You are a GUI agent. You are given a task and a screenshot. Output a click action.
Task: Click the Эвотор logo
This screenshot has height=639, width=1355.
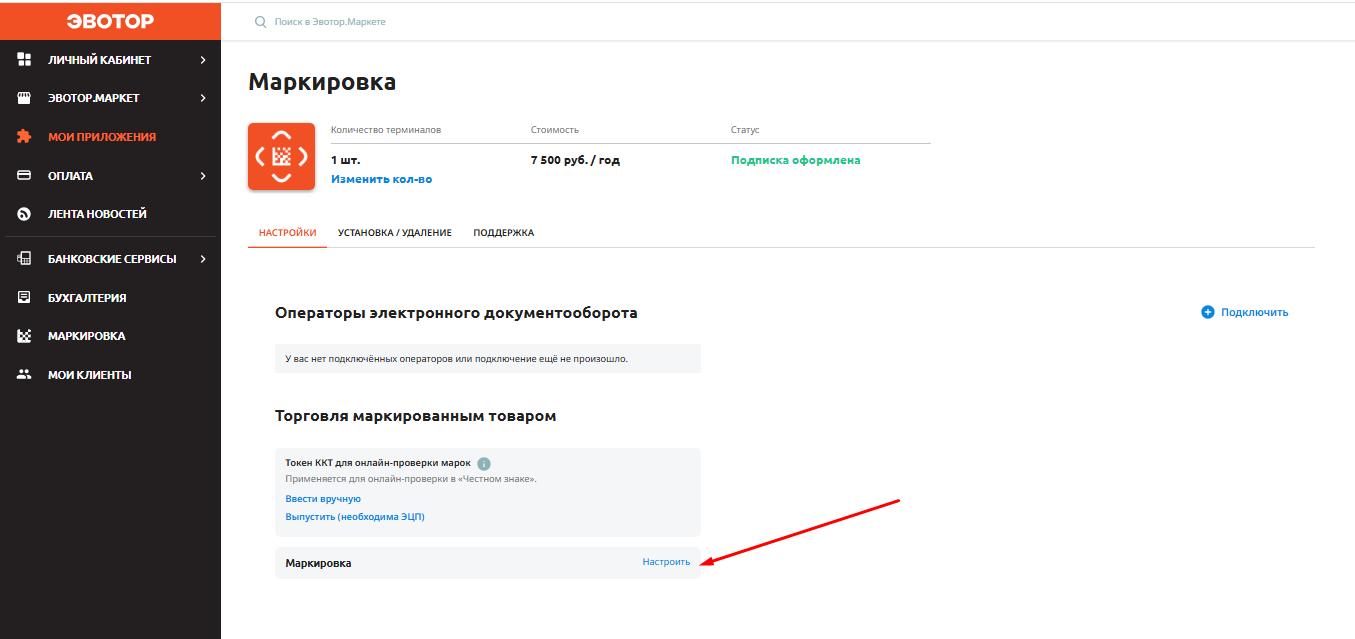(x=110, y=21)
